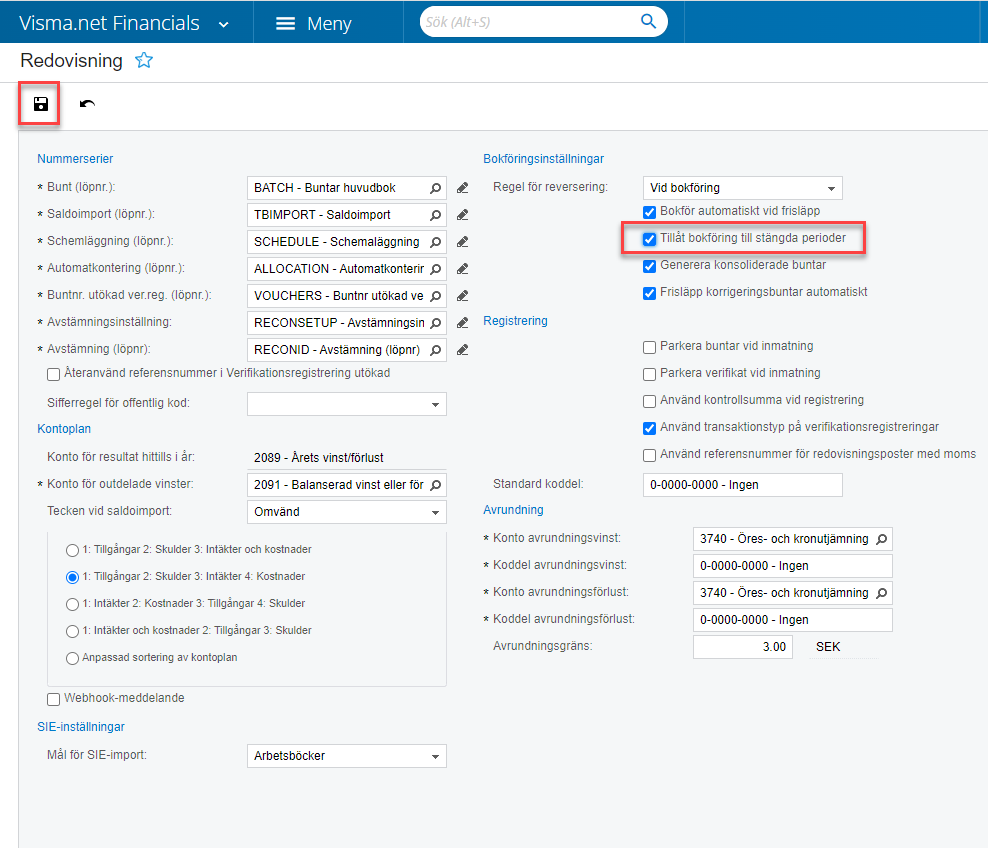Click the Standard koddel input field
This screenshot has width=988, height=848.
[742, 485]
